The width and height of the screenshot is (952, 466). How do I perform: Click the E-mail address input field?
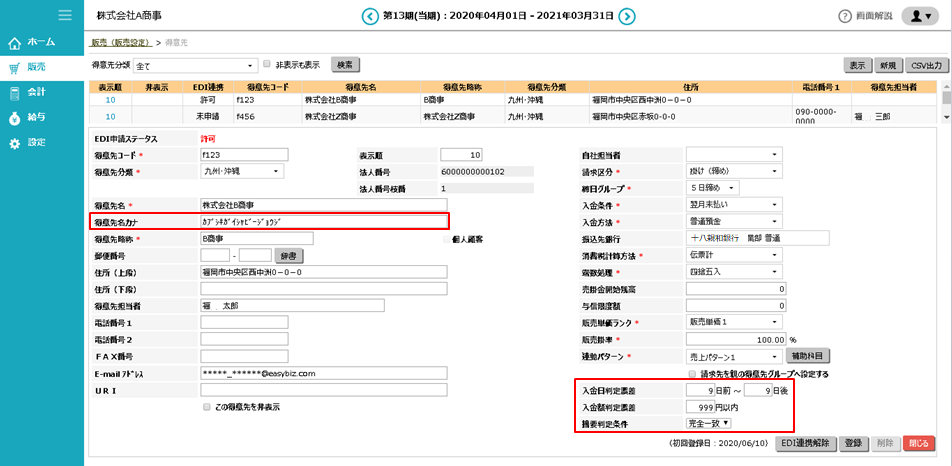point(324,373)
